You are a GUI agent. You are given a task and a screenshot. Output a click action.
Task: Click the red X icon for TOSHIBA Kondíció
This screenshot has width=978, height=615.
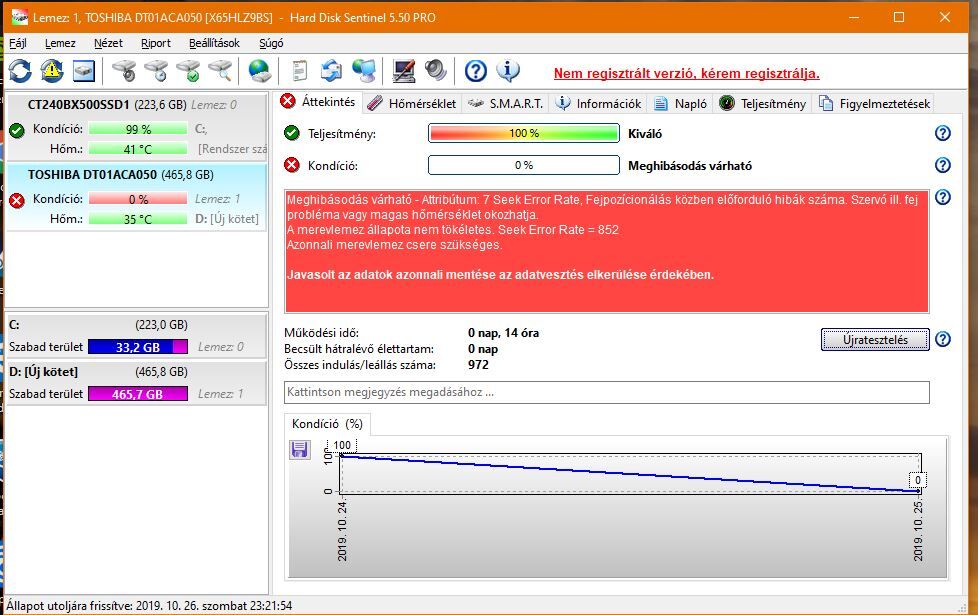(17, 200)
